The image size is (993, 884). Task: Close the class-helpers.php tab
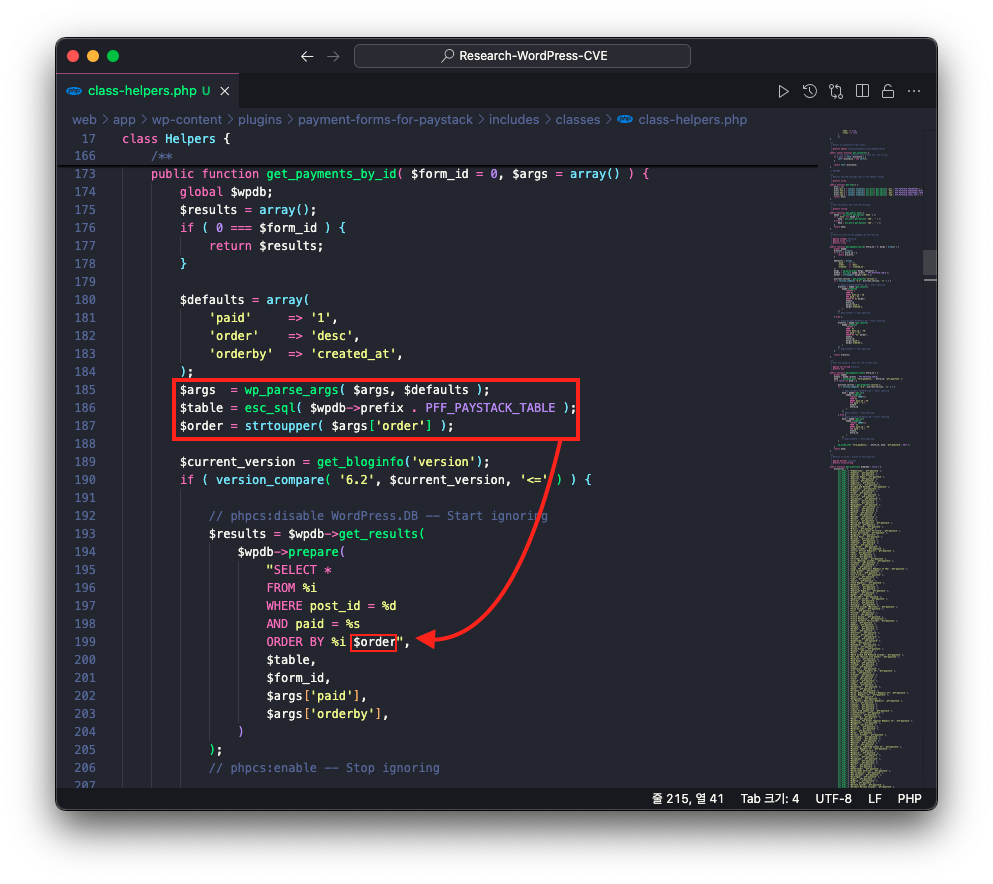pos(225,91)
